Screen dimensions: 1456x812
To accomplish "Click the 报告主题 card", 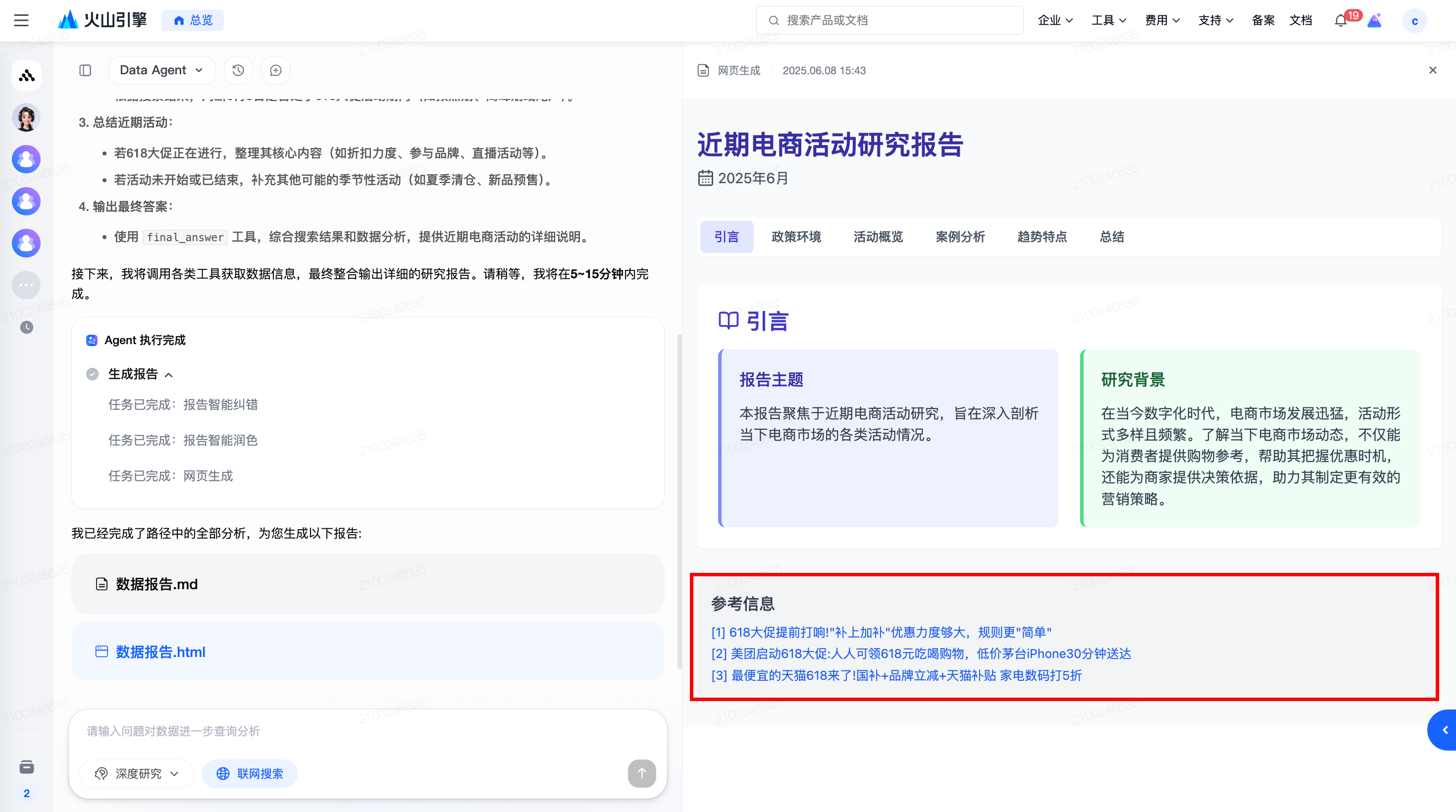I will tap(888, 439).
